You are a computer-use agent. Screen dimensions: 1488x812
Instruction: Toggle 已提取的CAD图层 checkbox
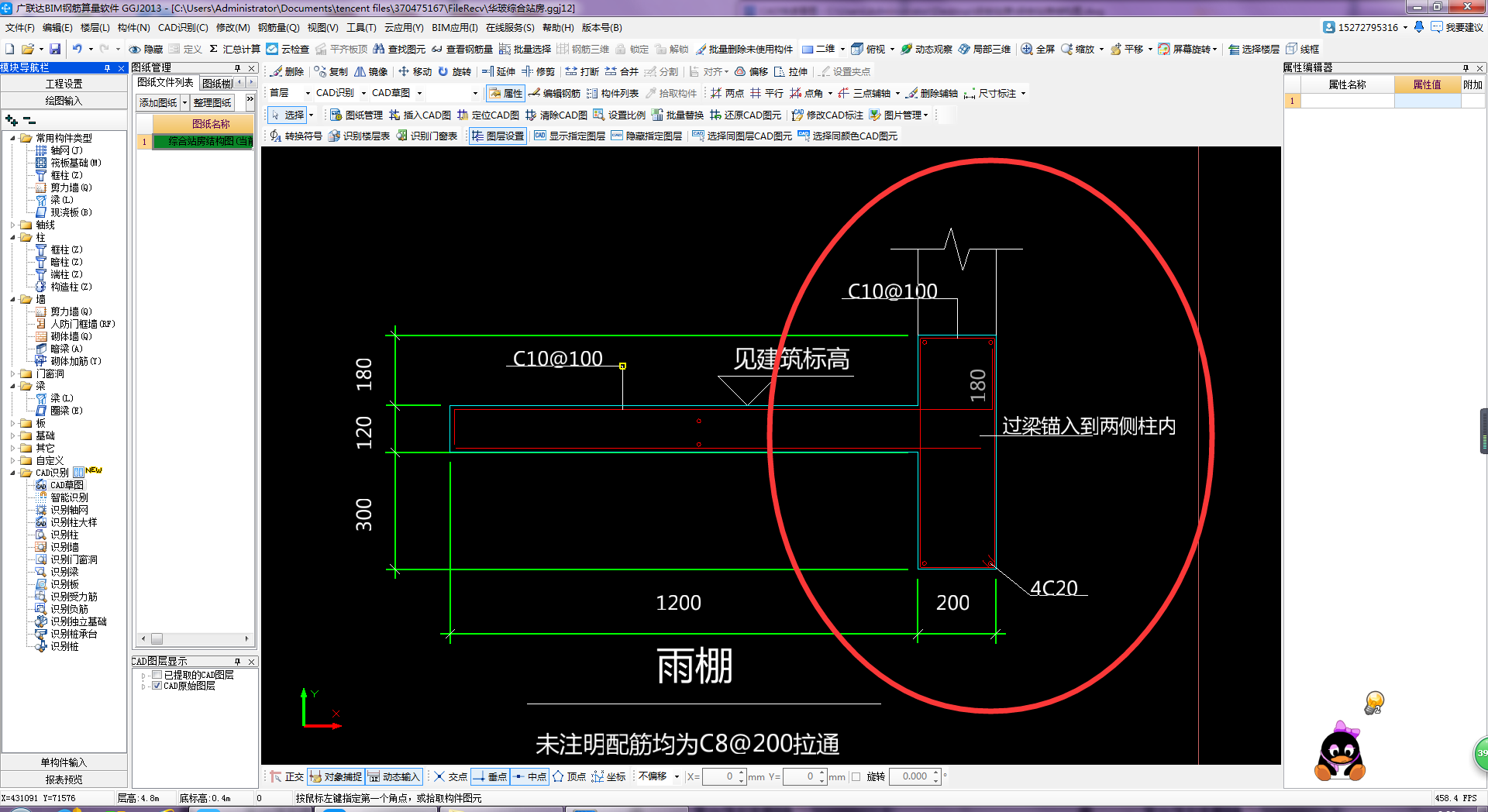(x=157, y=675)
